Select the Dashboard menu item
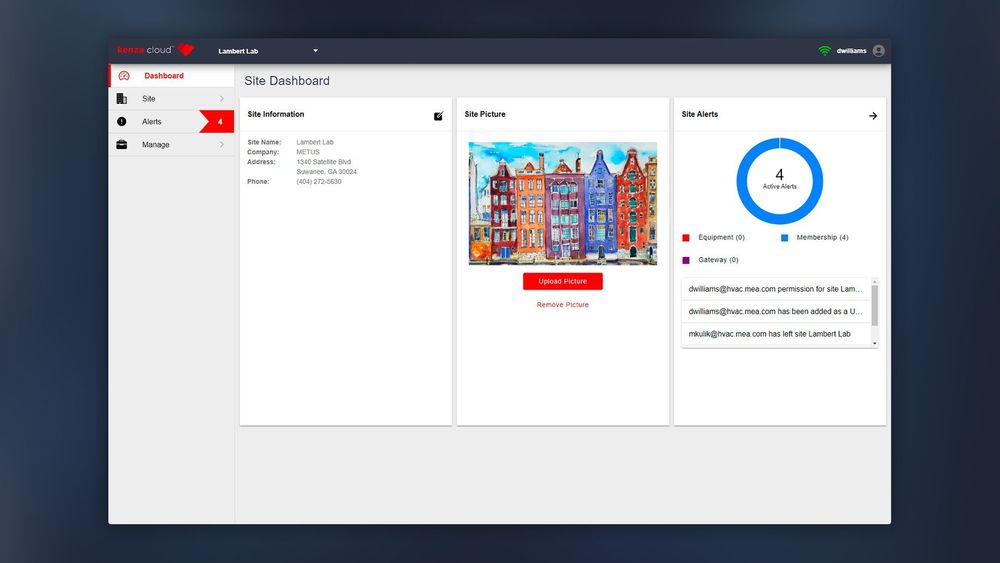This screenshot has height=563, width=1000. pos(164,76)
